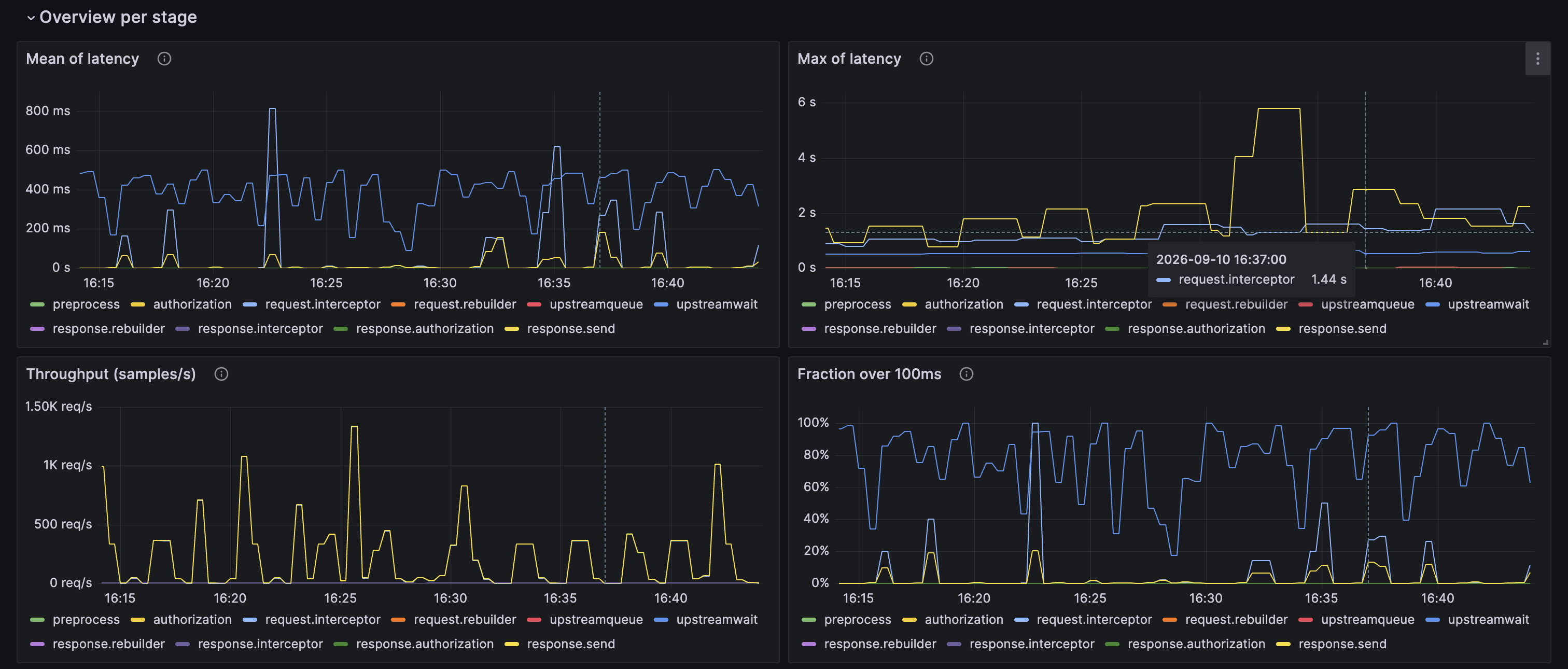Toggle upstreamwait in Mean of latency legend
This screenshot has height=669, width=1568.
[x=717, y=304]
